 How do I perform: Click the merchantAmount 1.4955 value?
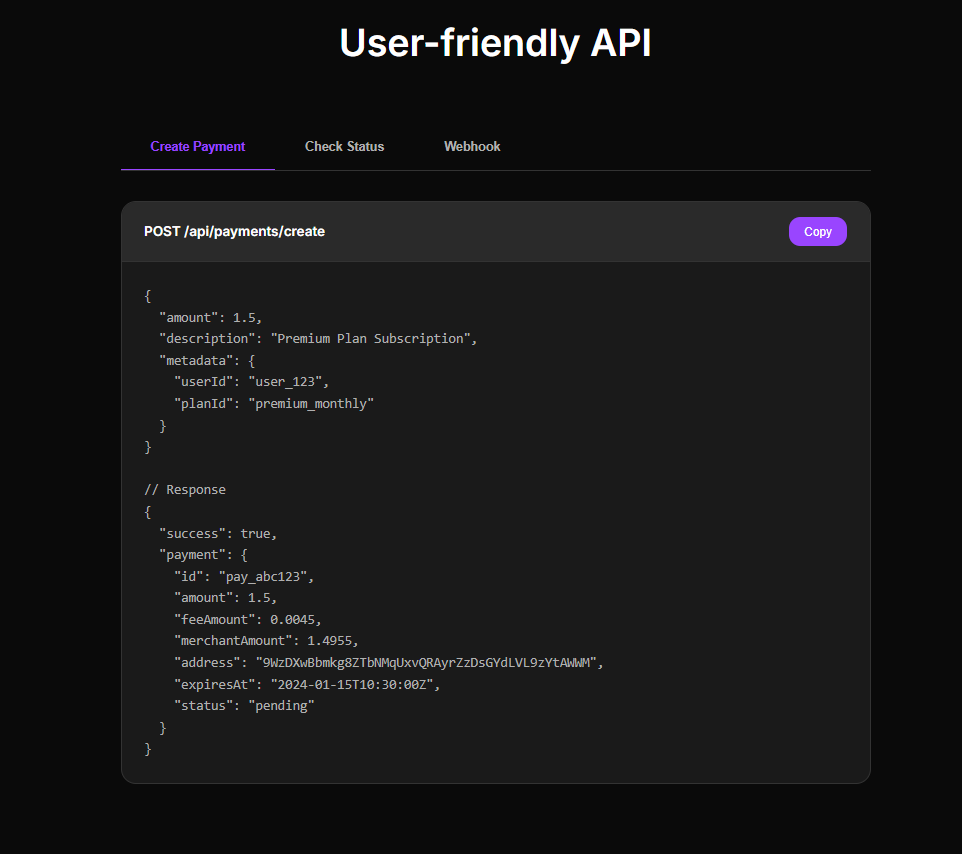click(x=324, y=641)
